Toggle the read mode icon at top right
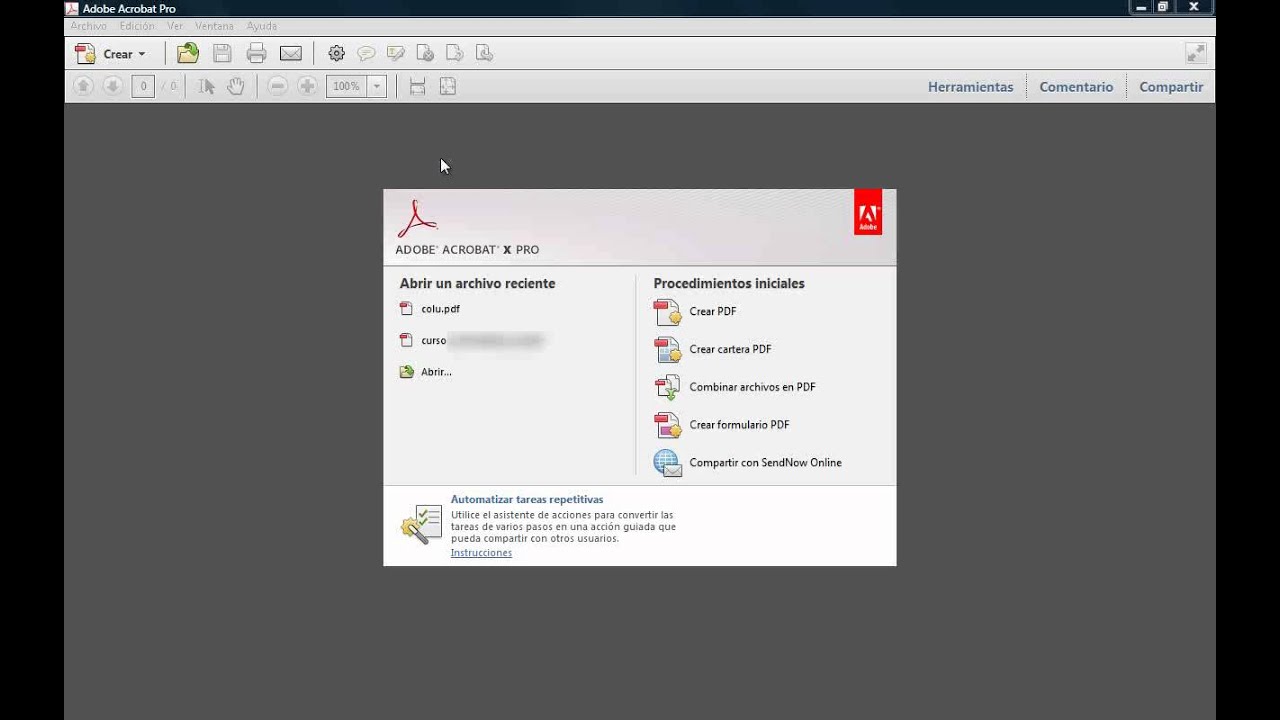The height and width of the screenshot is (720, 1280). [1195, 54]
